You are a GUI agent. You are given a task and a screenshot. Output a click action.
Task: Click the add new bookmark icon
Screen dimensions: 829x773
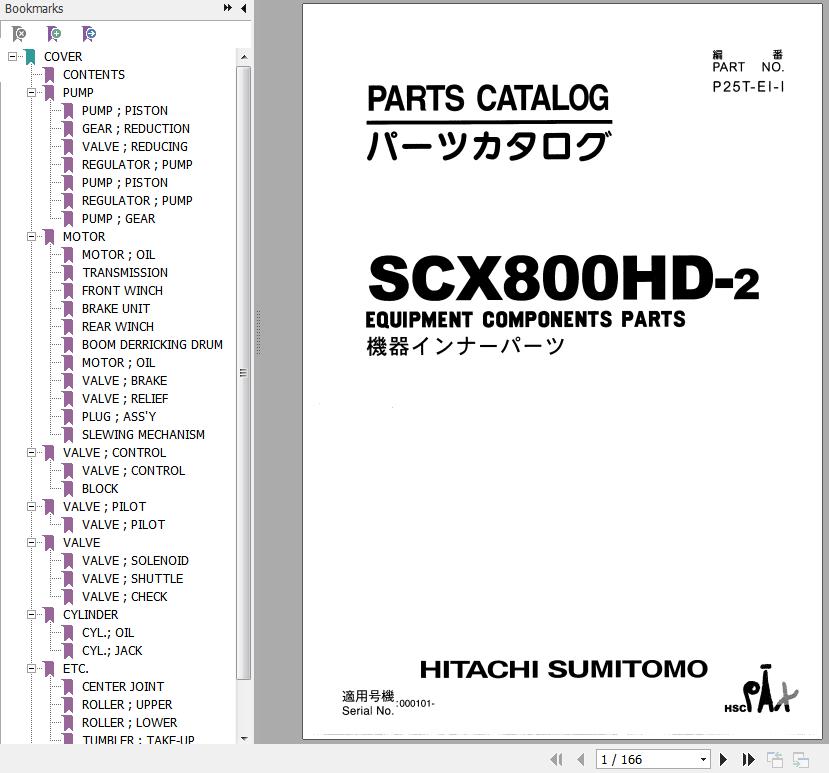point(54,34)
